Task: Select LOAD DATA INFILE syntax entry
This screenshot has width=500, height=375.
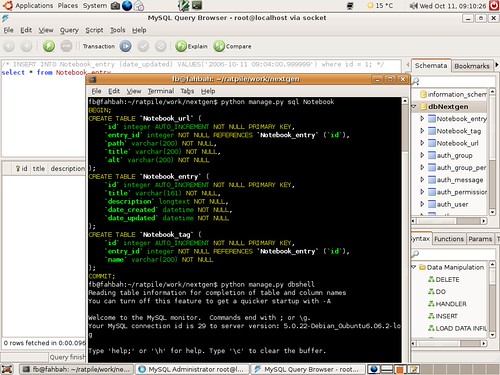Action: coord(457,328)
